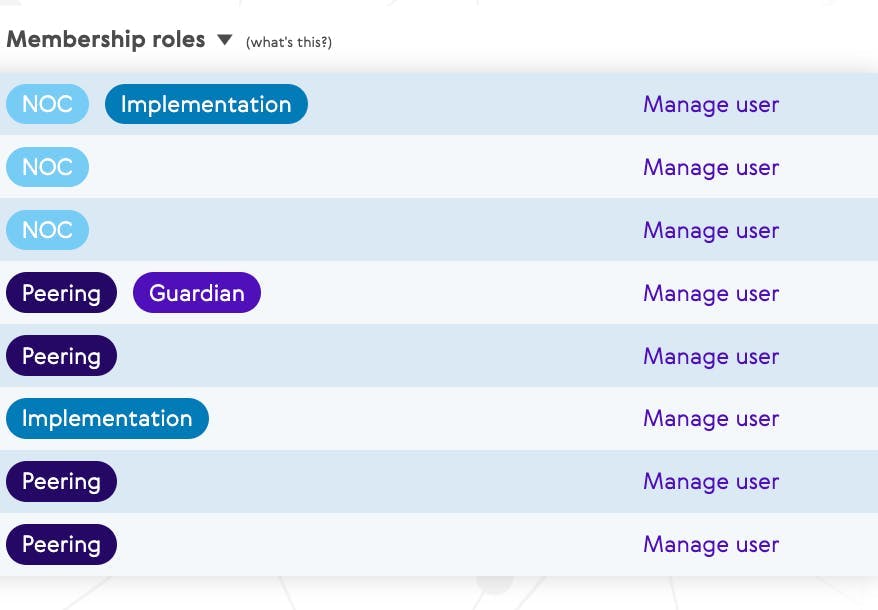This screenshot has height=610, width=878.
Task: Open Manage user in the first row
Action: coord(711,105)
